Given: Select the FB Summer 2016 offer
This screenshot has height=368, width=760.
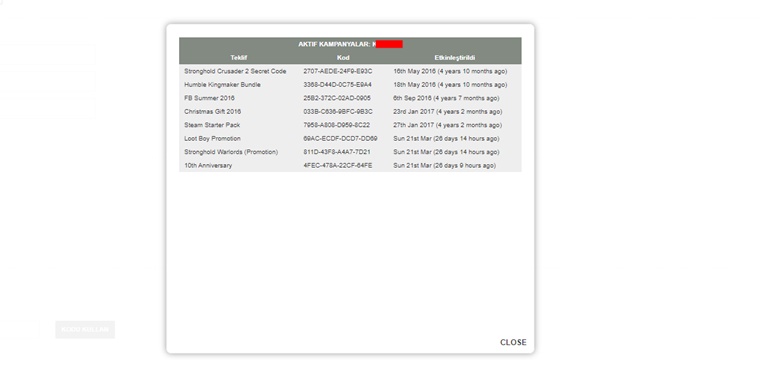Looking at the screenshot, I should [x=209, y=98].
